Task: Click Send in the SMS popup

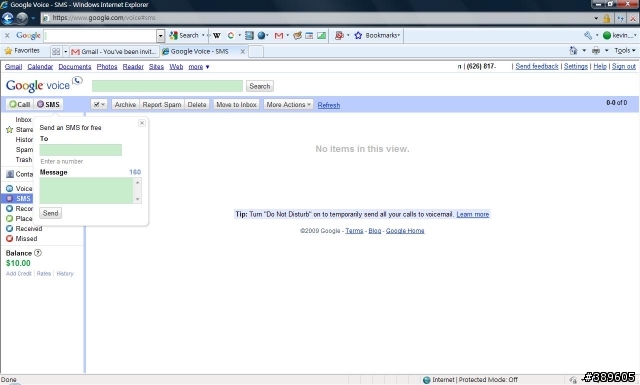Action: click(x=51, y=213)
